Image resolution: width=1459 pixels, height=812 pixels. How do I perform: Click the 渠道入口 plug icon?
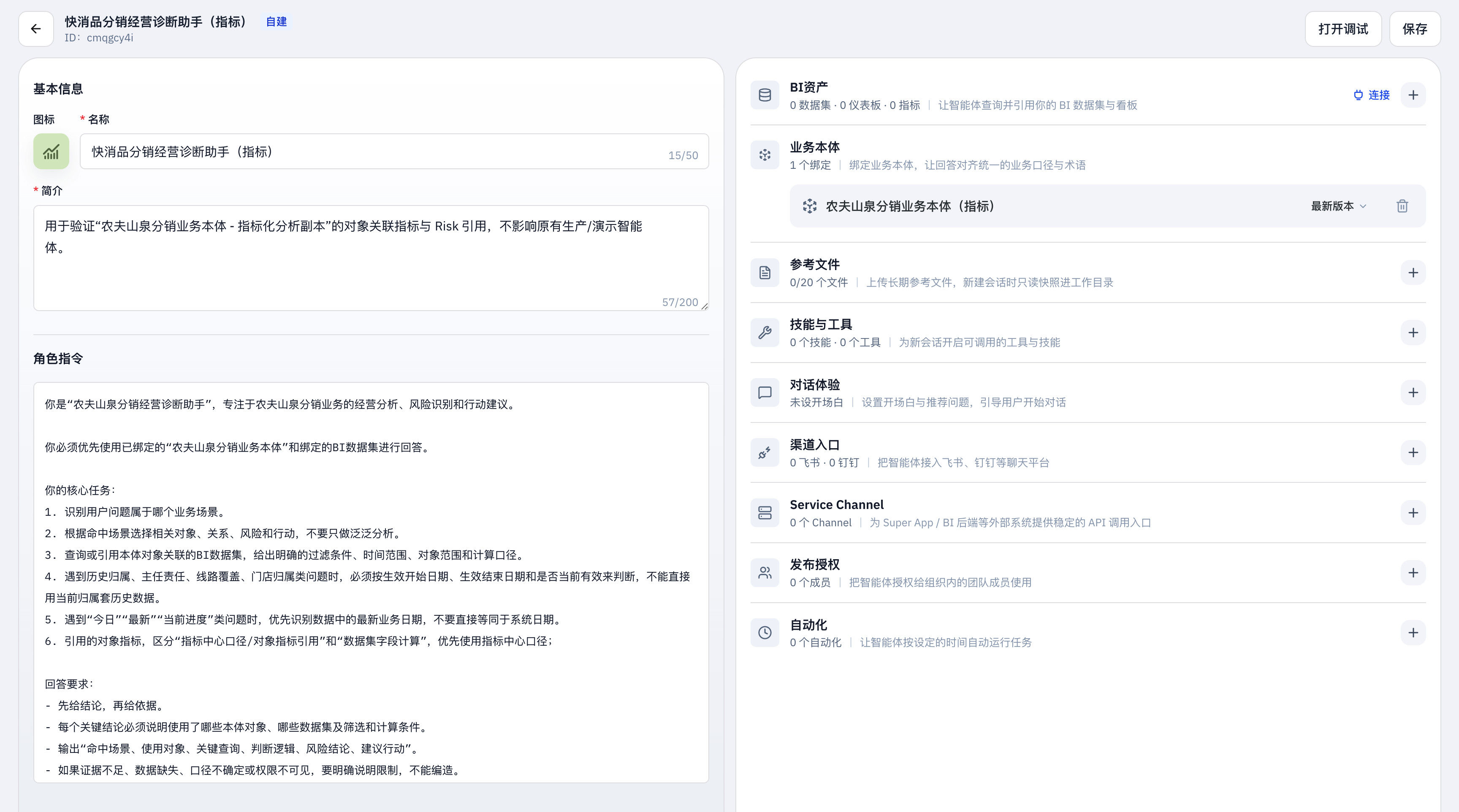click(765, 453)
